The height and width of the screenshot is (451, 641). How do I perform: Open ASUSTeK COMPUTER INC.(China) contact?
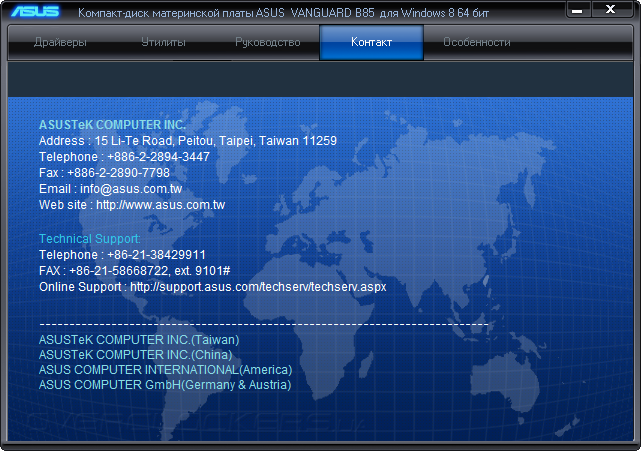135,355
